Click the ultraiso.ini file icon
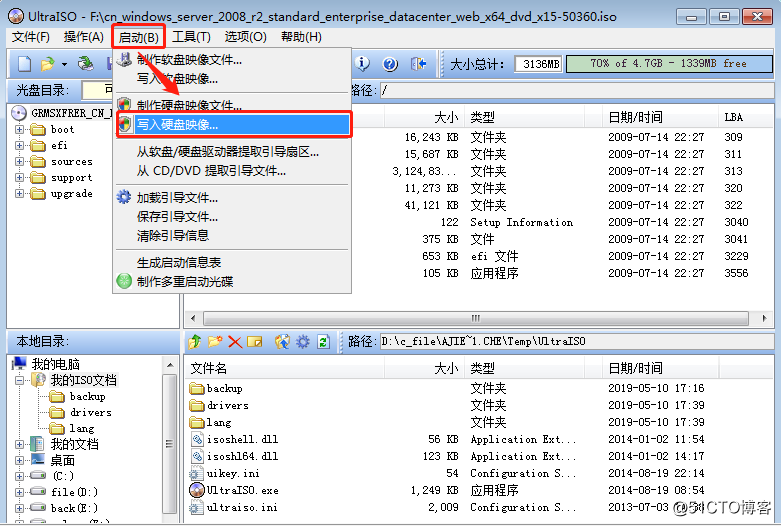The width and height of the screenshot is (781, 526). 197,507
